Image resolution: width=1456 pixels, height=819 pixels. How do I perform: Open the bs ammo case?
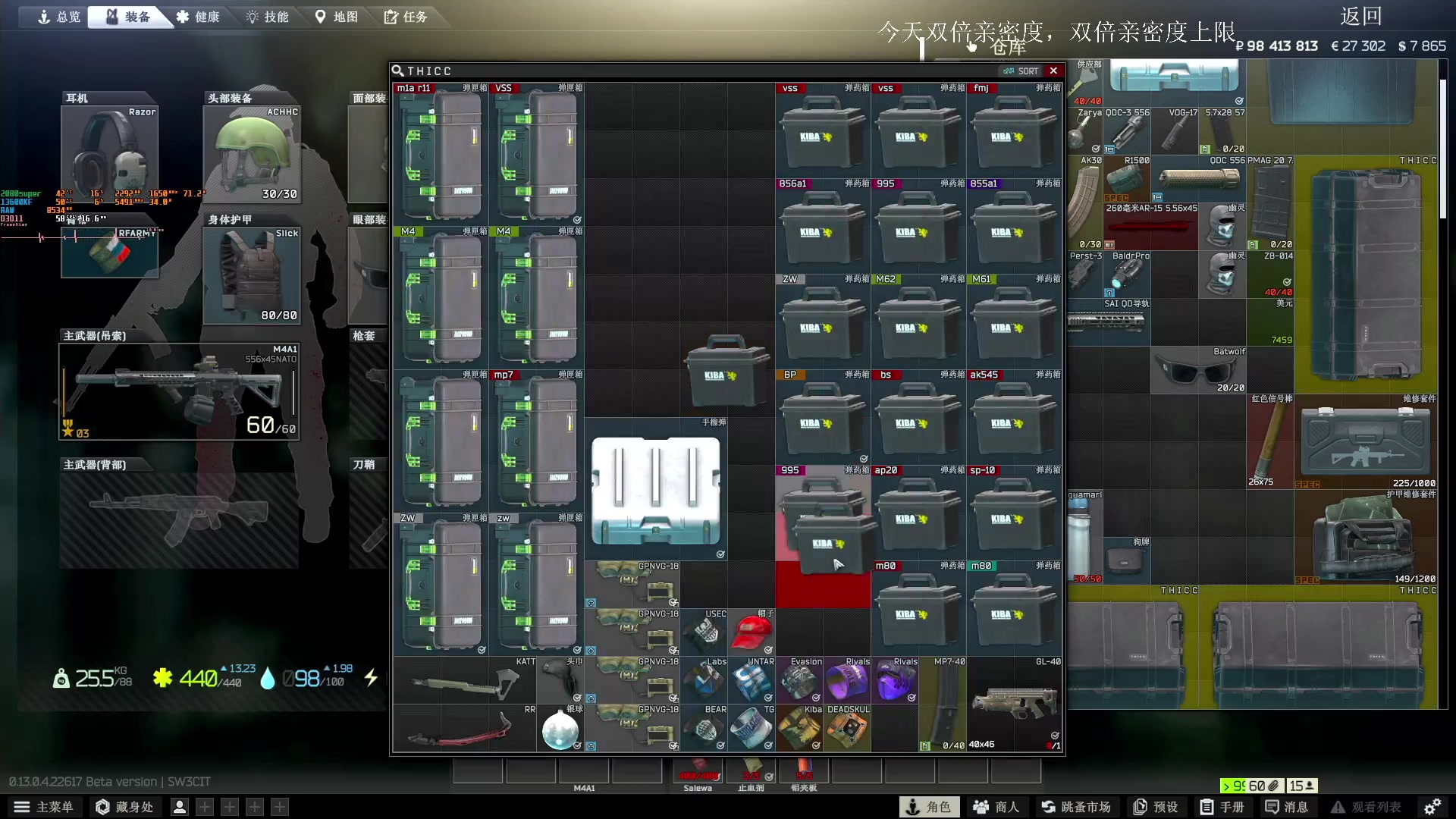click(x=918, y=418)
